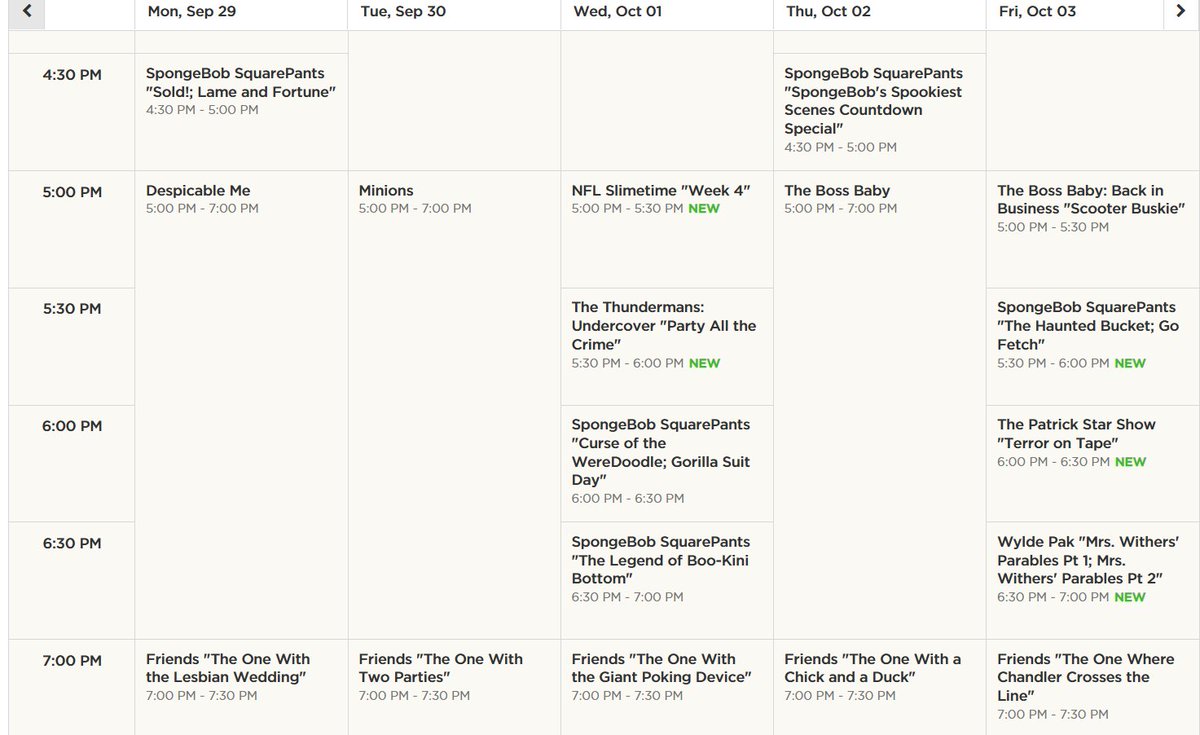Viewport: 1200px width, 735px height.
Task: Advance schedule with right arrow
Action: (1180, 11)
